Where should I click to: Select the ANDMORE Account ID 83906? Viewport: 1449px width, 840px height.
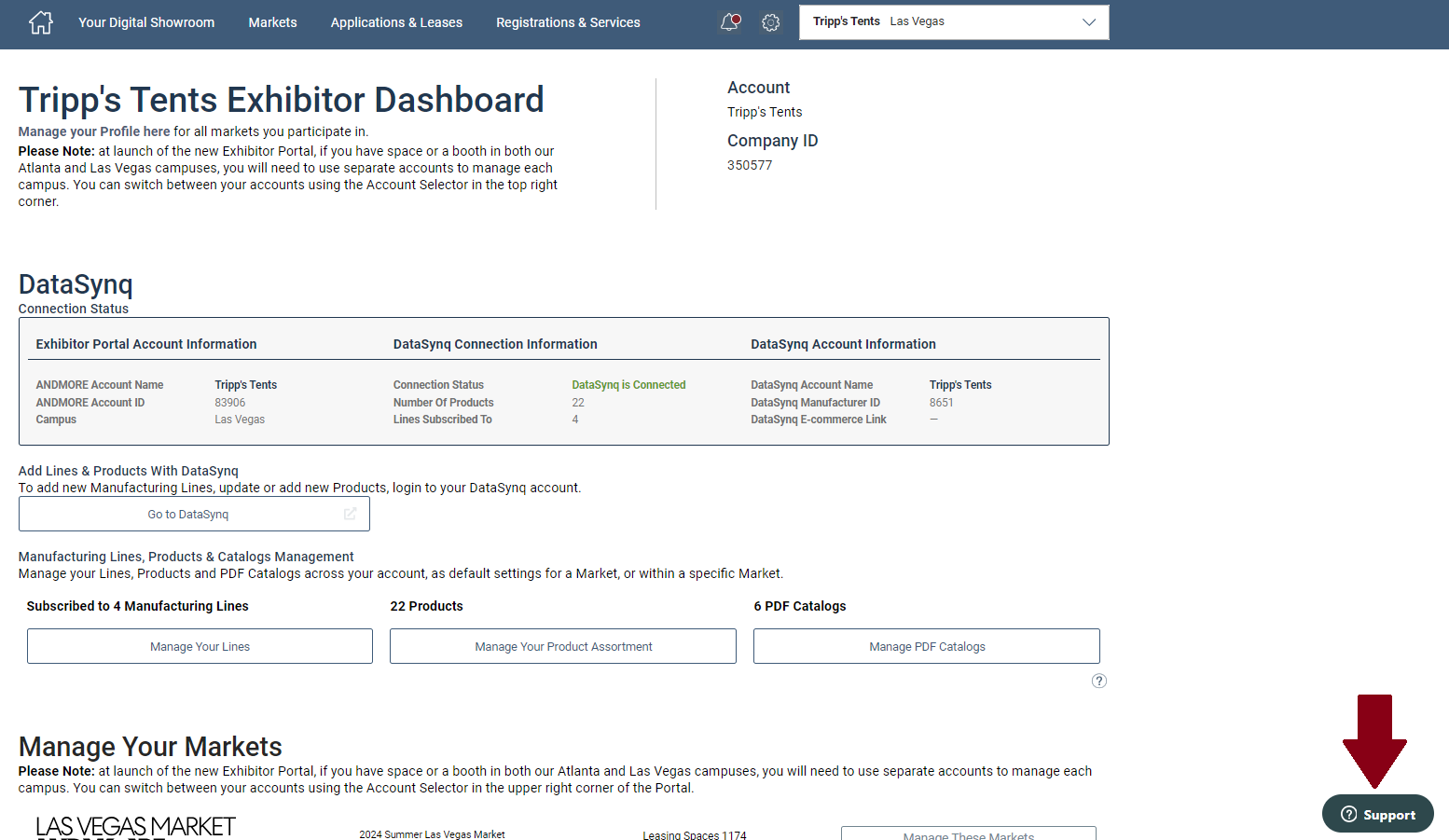230,403
